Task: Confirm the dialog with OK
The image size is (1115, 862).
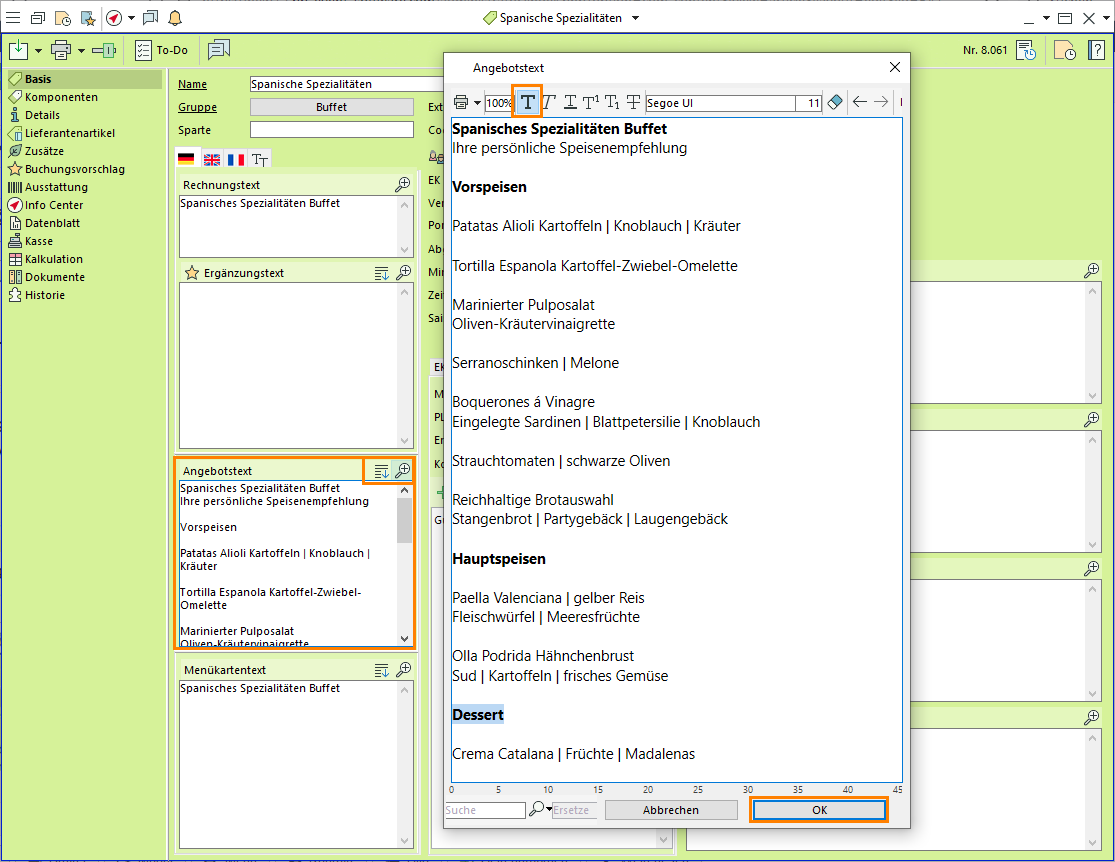Action: point(819,810)
